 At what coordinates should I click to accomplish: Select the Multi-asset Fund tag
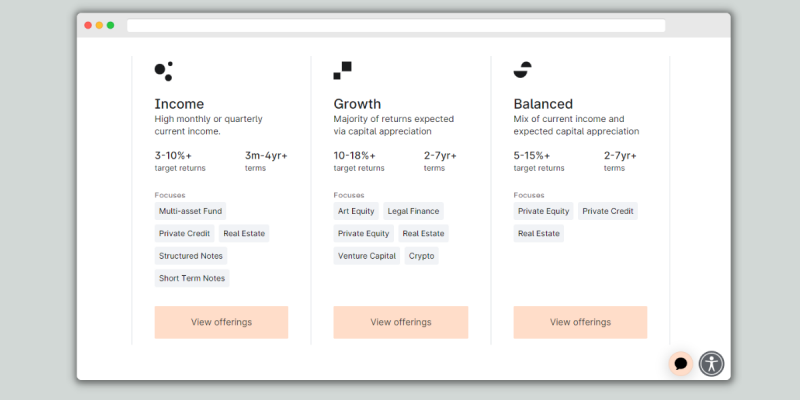coord(190,211)
